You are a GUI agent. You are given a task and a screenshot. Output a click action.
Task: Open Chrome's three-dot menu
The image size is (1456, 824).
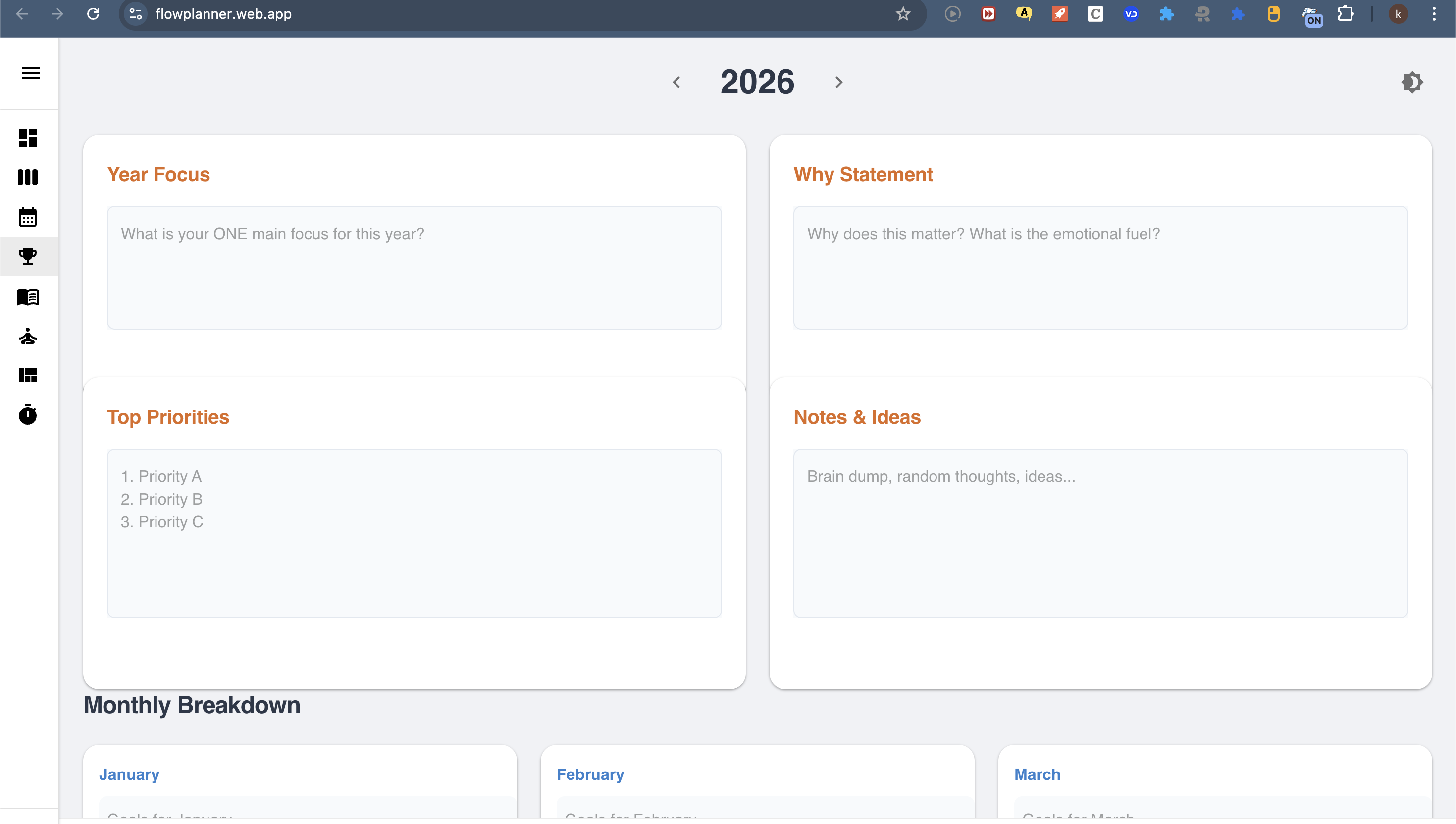pyautogui.click(x=1433, y=13)
